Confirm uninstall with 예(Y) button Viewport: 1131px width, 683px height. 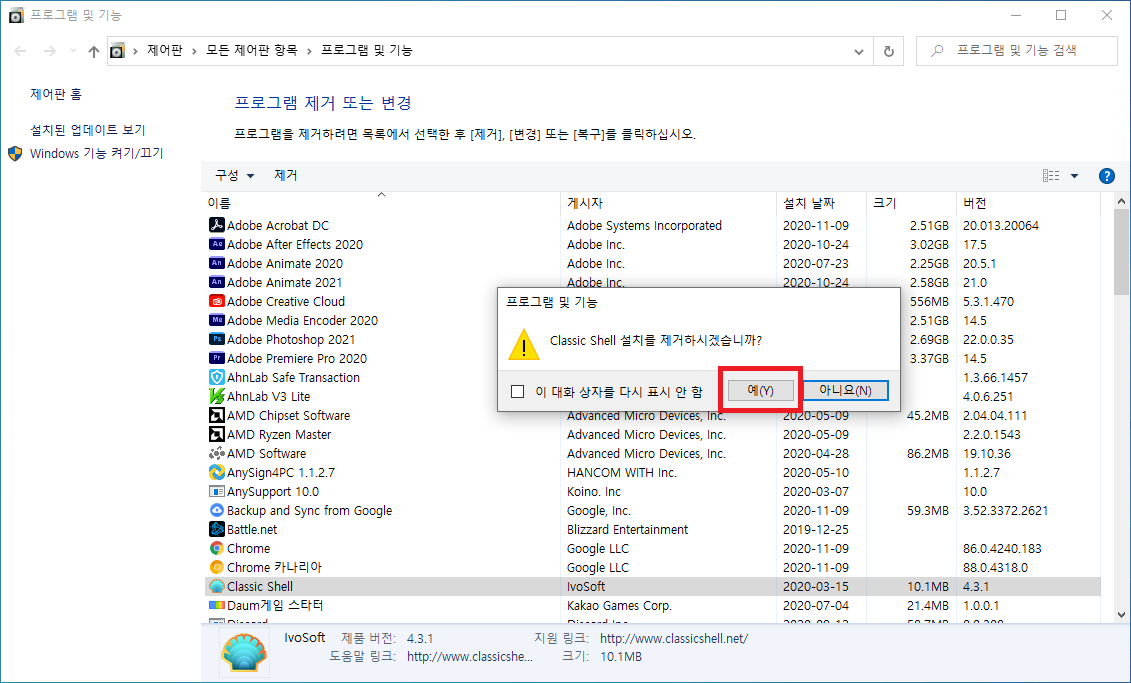point(761,390)
